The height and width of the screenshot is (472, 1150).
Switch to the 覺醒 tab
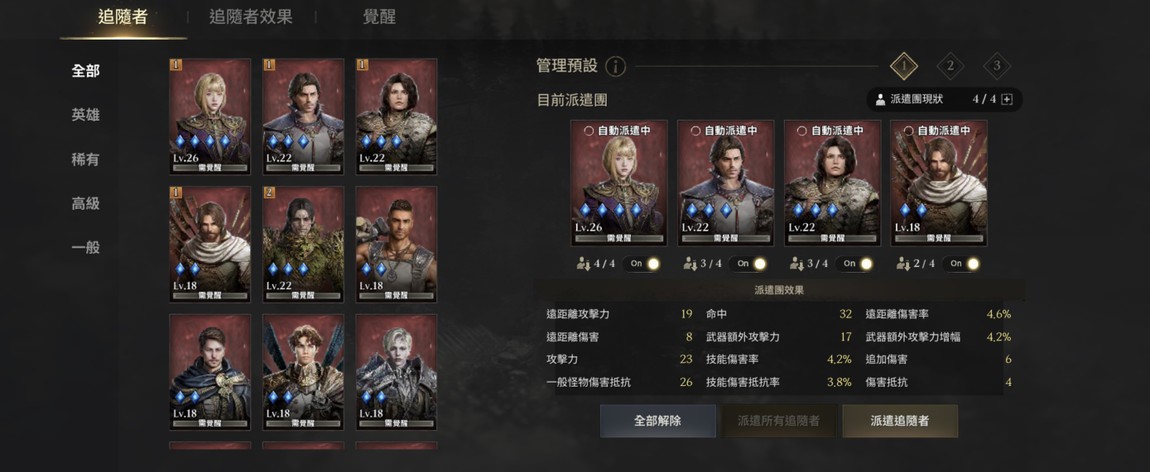pyautogui.click(x=379, y=17)
